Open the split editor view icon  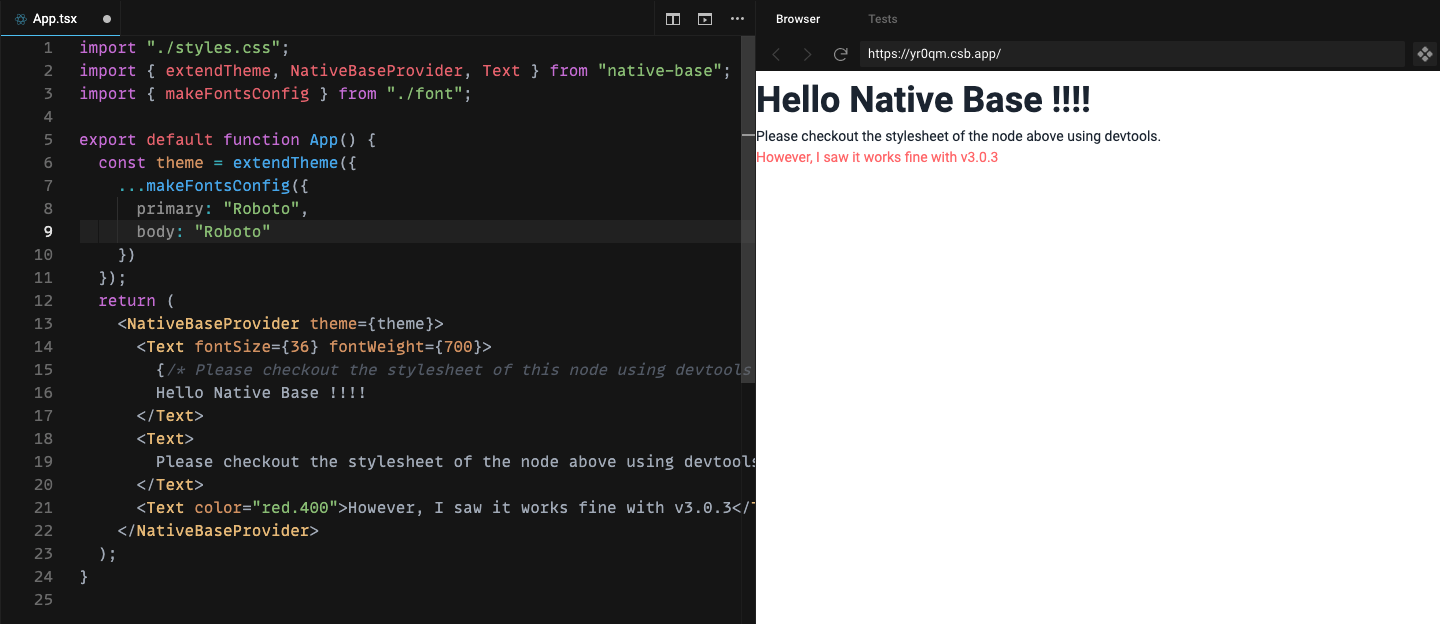[x=672, y=18]
